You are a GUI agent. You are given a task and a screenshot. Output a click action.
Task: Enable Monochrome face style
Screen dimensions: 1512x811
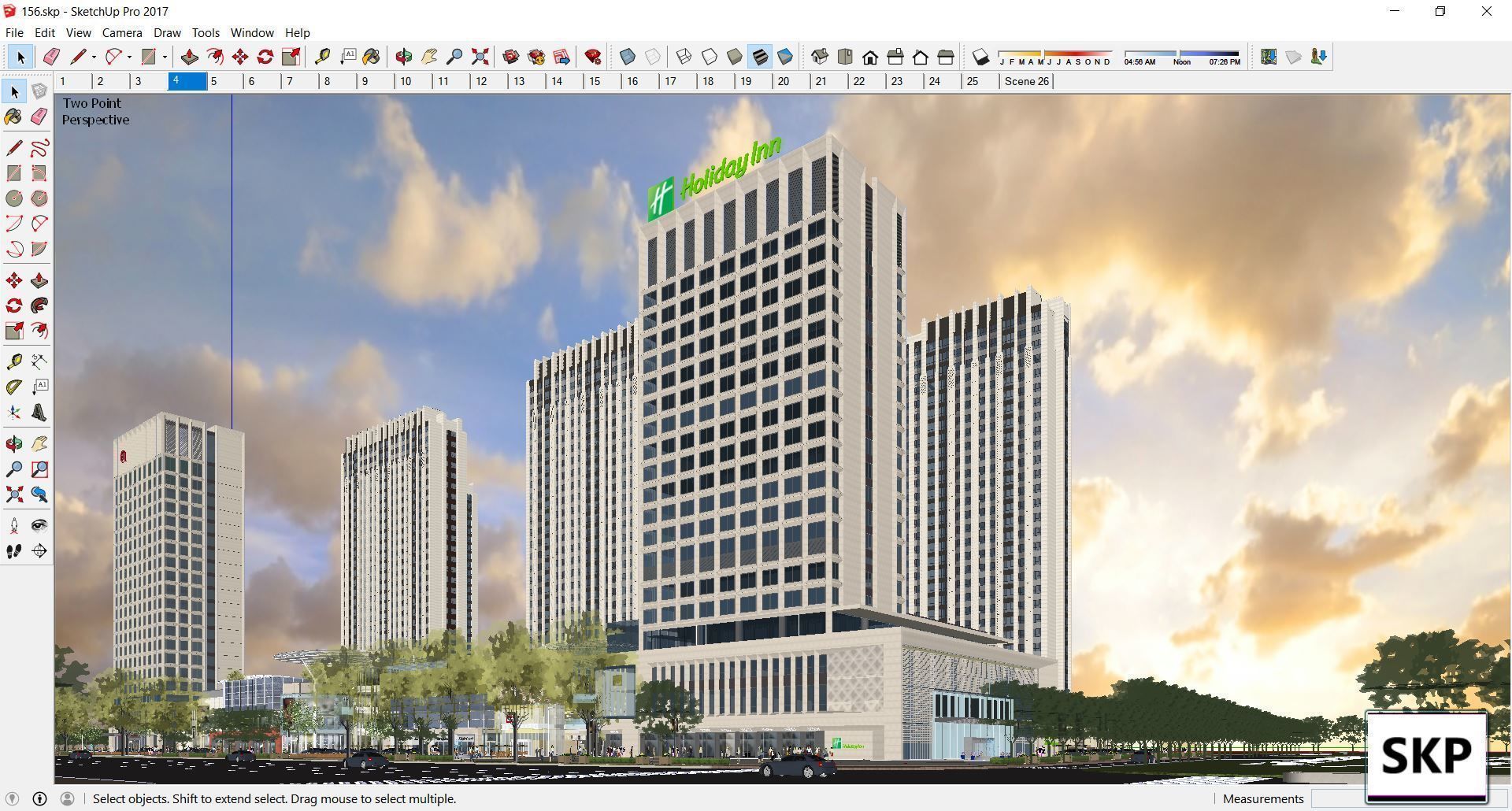(x=785, y=57)
